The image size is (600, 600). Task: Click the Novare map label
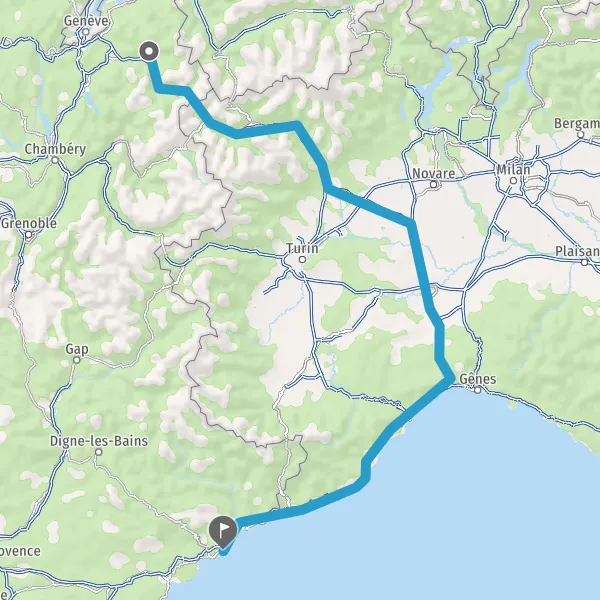point(434,173)
